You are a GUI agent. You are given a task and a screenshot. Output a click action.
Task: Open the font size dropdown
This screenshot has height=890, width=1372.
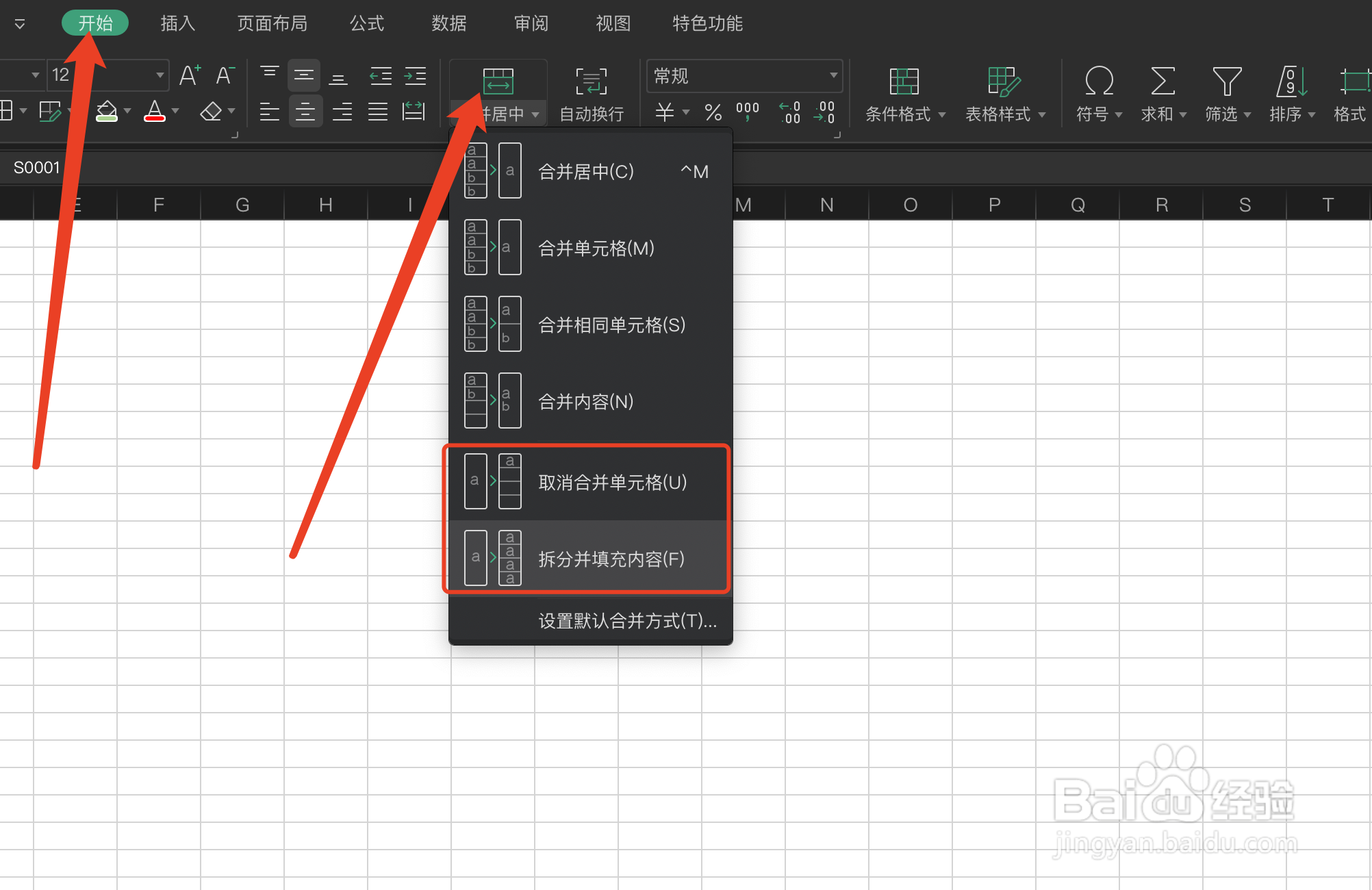tap(160, 75)
